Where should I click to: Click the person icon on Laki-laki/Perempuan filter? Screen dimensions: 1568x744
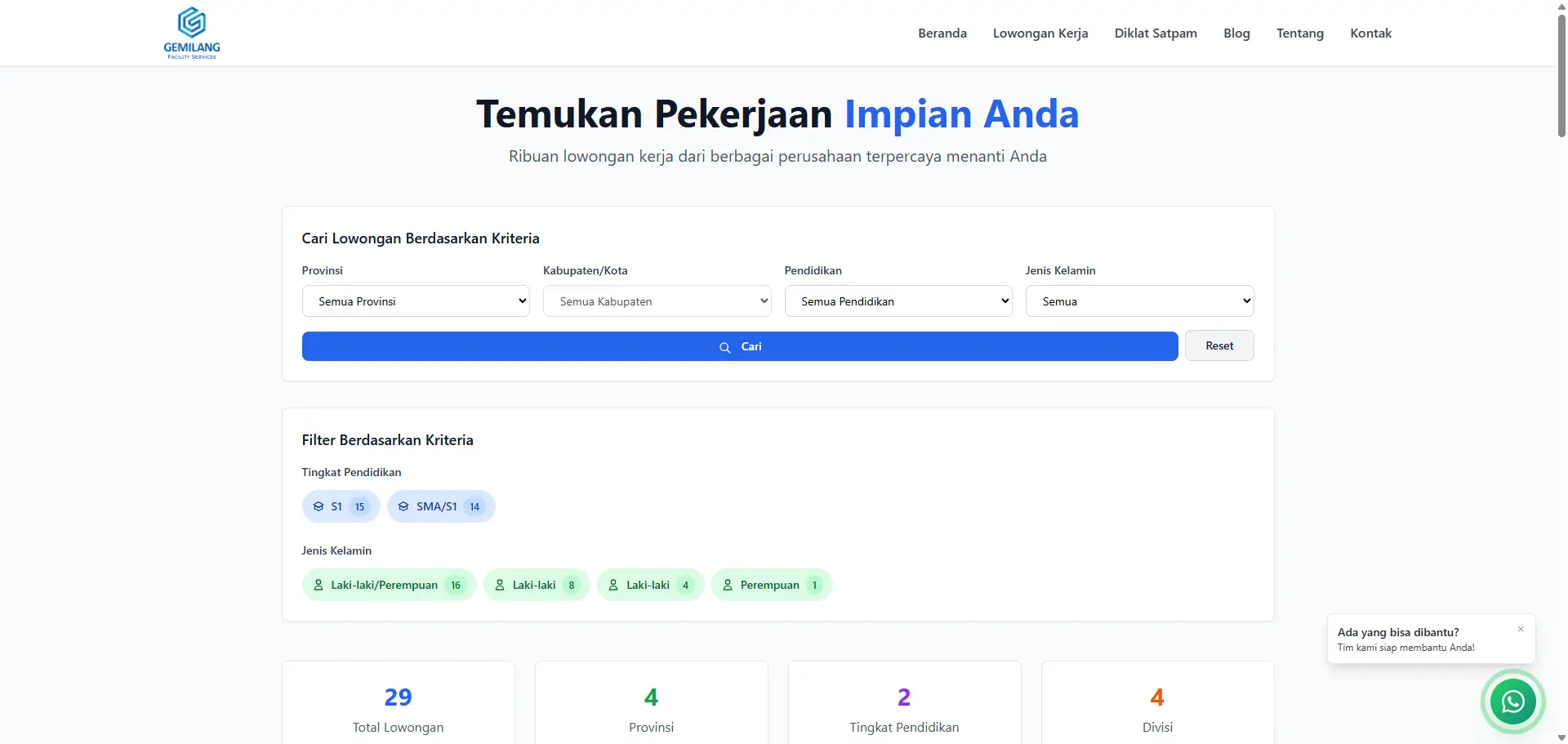(319, 585)
